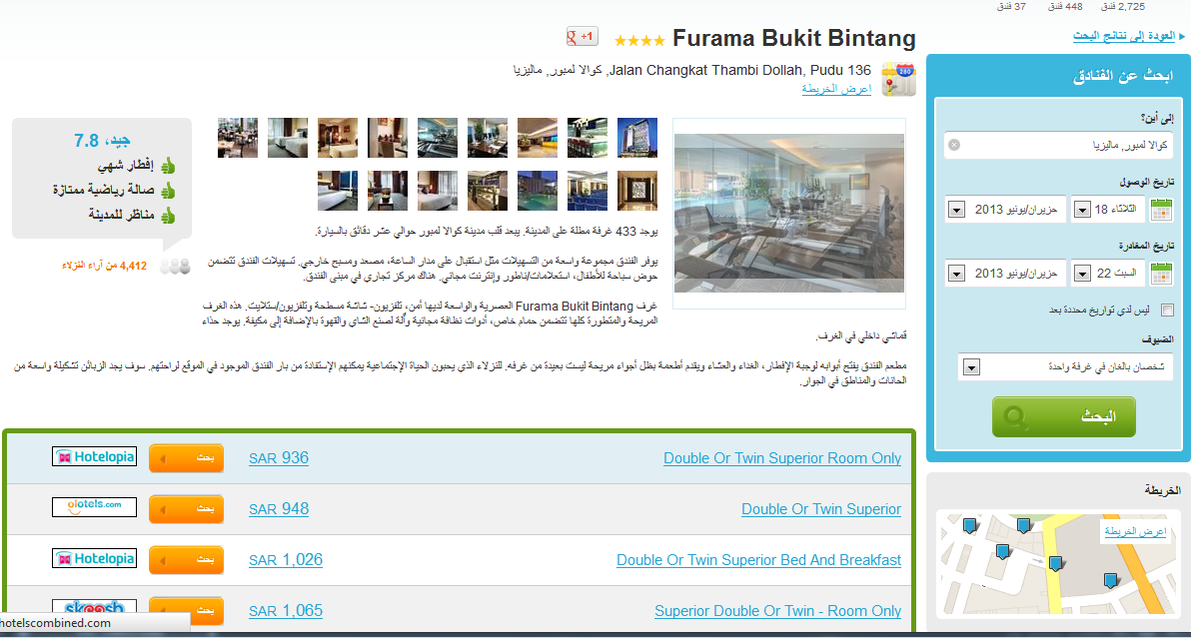Select the swimming pool thumbnail

(537, 191)
